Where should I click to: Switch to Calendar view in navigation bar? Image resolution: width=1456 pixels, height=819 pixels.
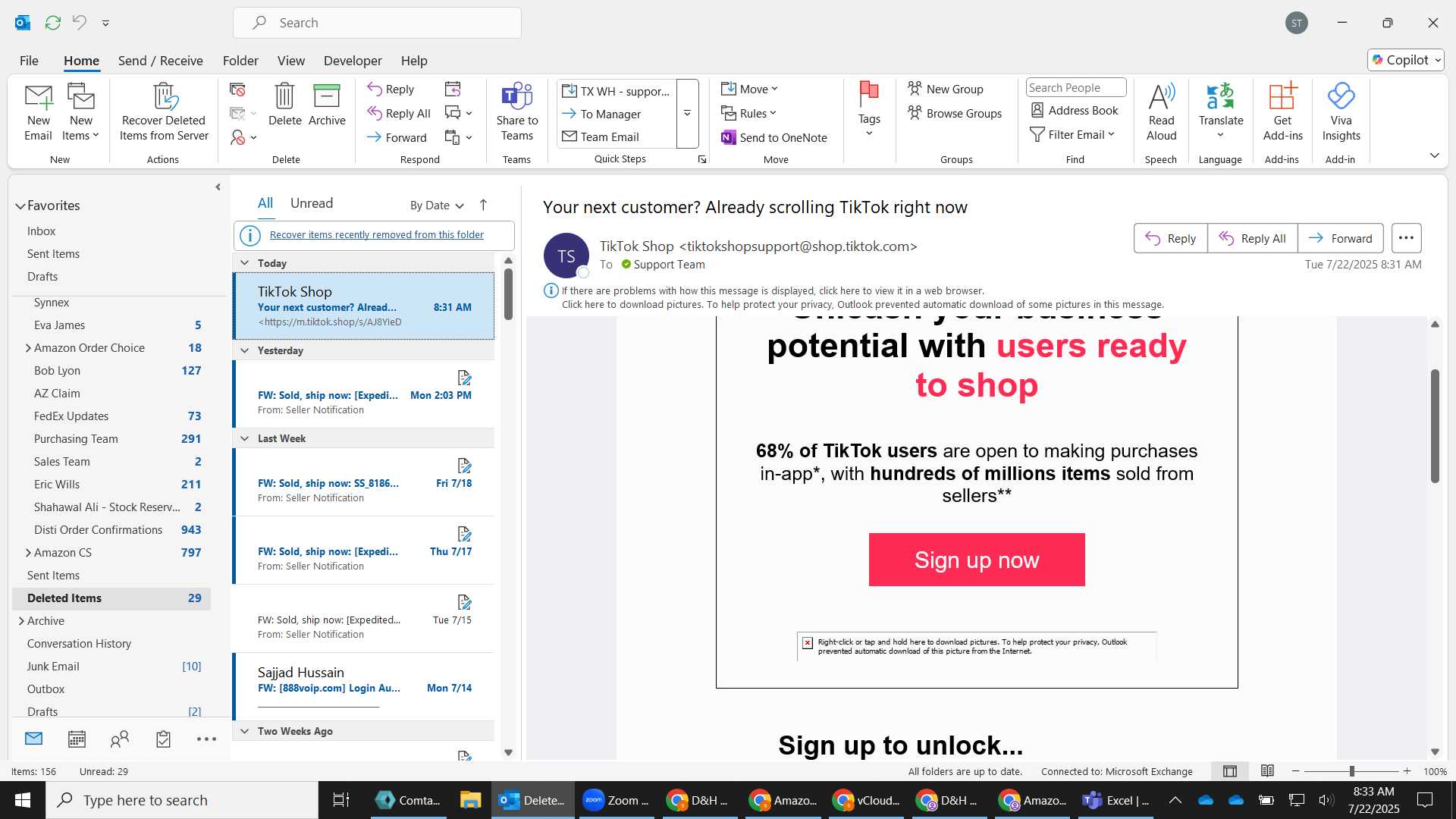[x=77, y=739]
